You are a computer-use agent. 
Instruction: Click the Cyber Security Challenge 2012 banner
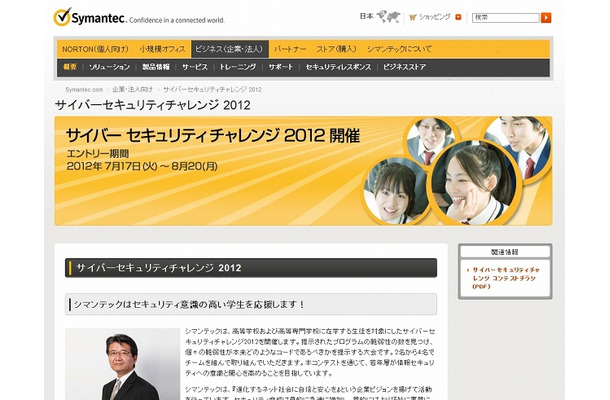303,171
